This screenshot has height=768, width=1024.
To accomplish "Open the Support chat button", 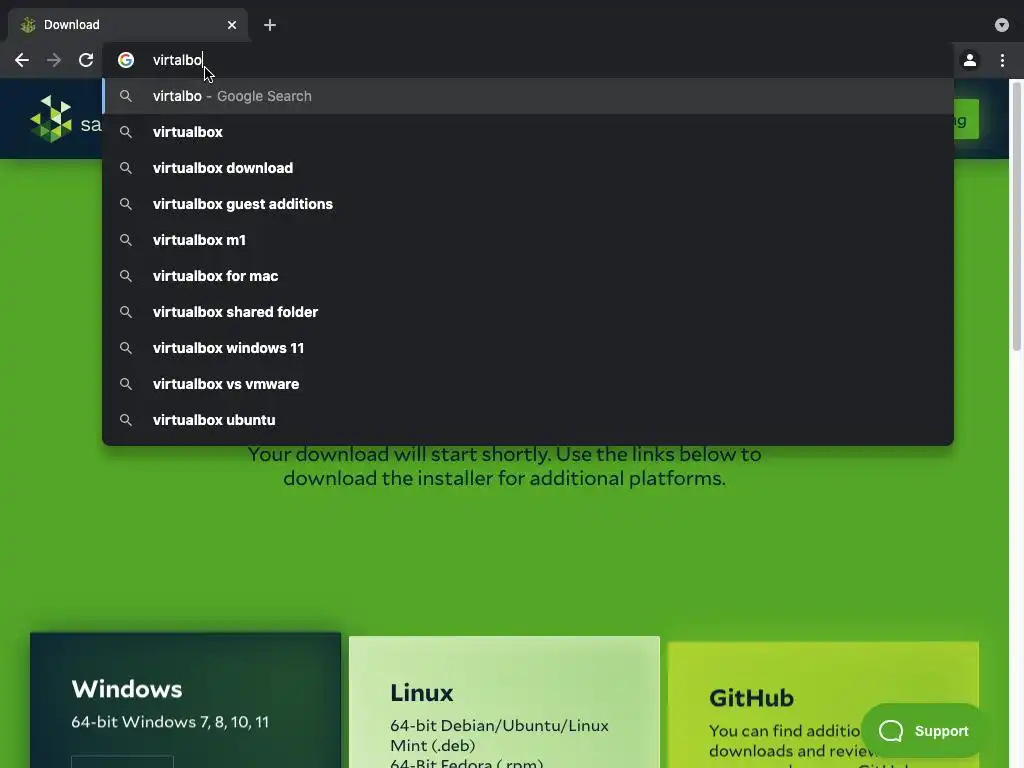I will (924, 731).
